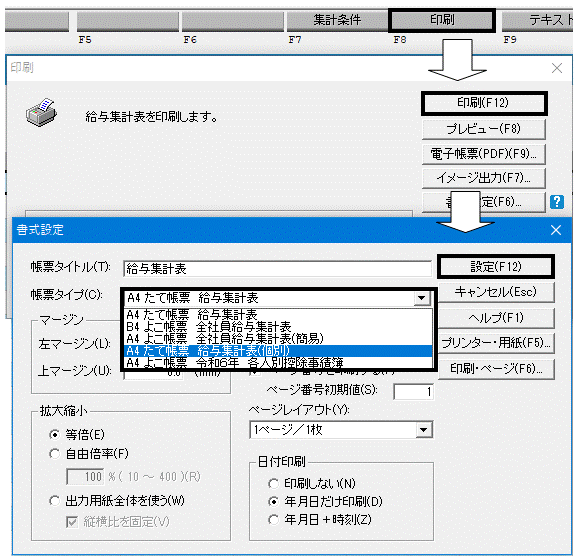Image resolution: width=579 pixels, height=560 pixels.
Task: Toggle the 縦横比を固定(V) checkbox
Action: coord(72,522)
